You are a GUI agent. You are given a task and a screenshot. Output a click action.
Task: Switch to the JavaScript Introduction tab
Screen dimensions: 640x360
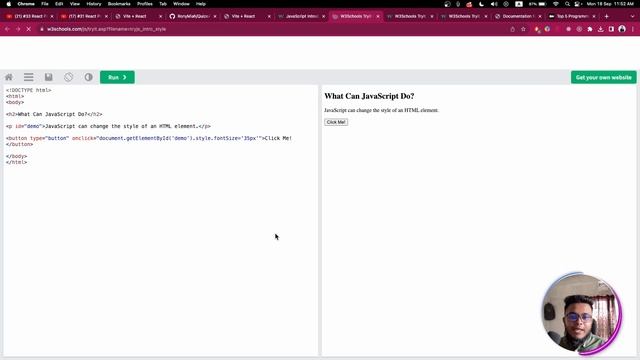point(301,16)
